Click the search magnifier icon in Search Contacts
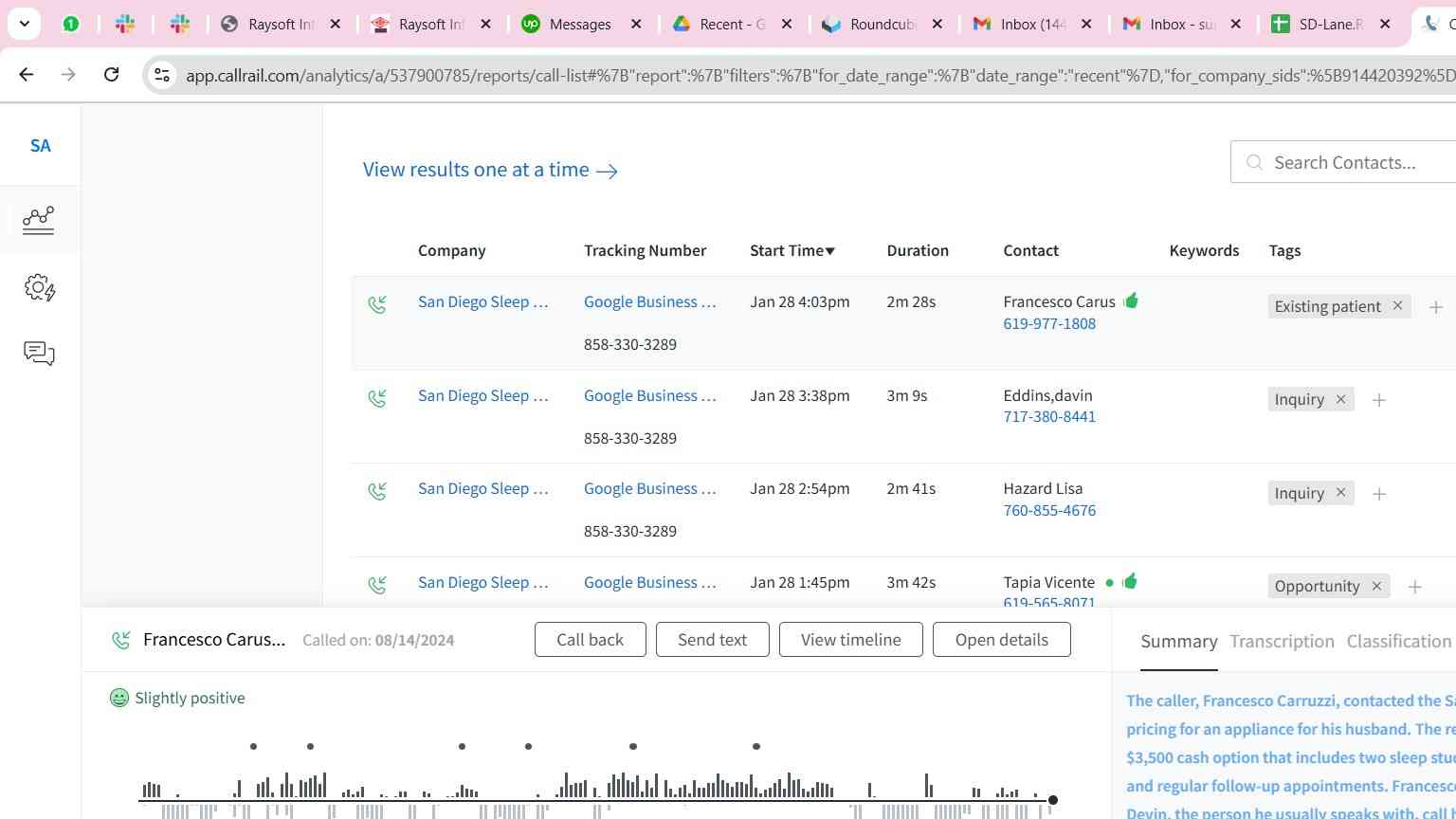 (x=1254, y=162)
